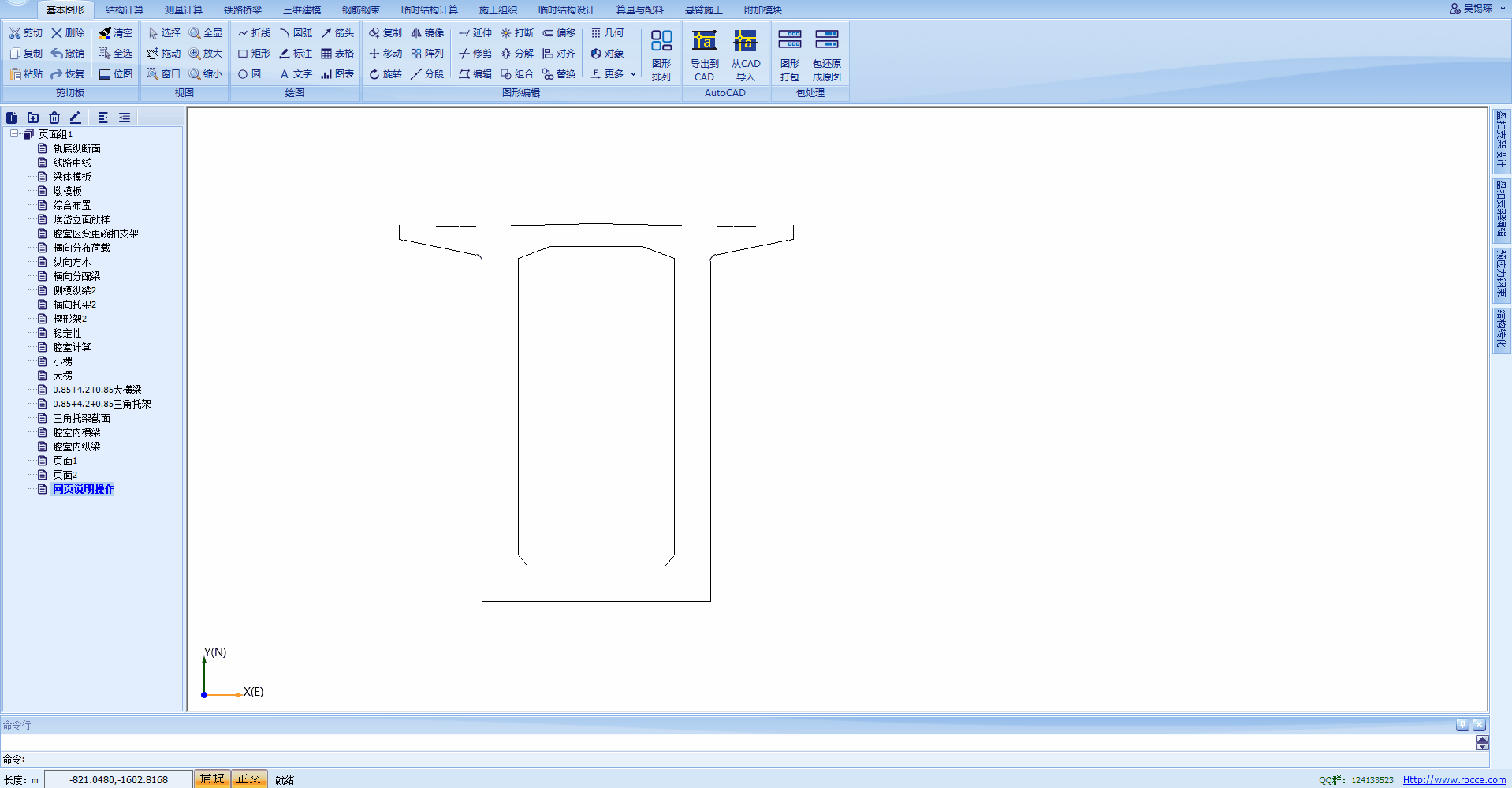Select the 梁体模板 page in tree
The width and height of the screenshot is (1512, 788).
point(72,177)
